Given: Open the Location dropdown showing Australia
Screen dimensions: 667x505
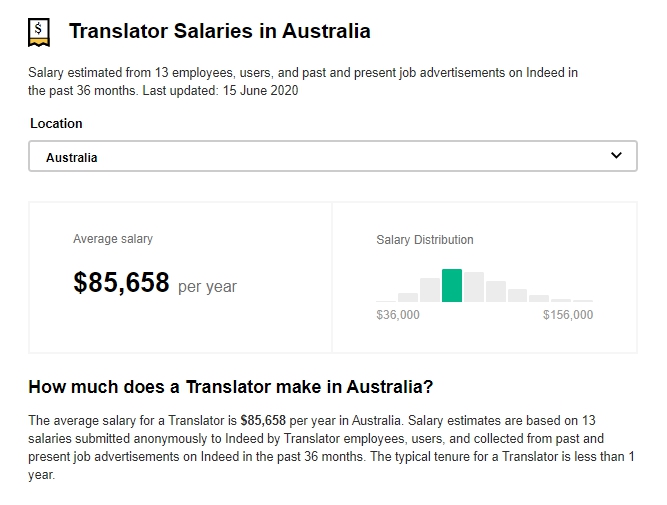Looking at the screenshot, I should coord(332,157).
